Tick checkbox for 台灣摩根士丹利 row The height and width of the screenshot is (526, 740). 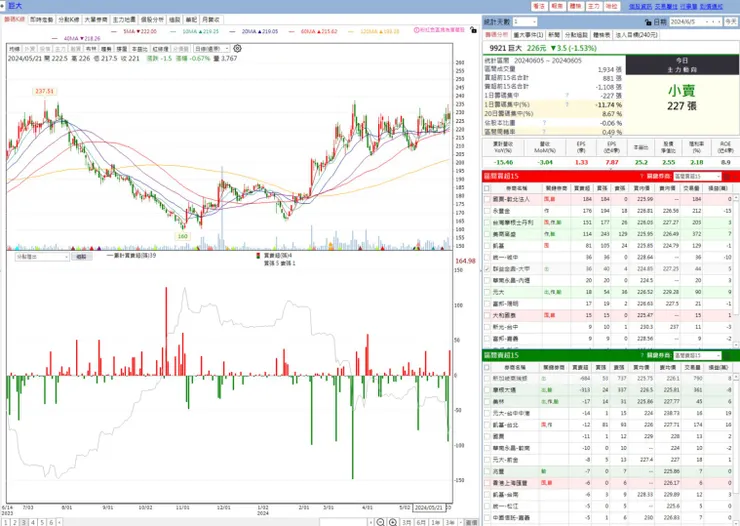tap(487, 222)
